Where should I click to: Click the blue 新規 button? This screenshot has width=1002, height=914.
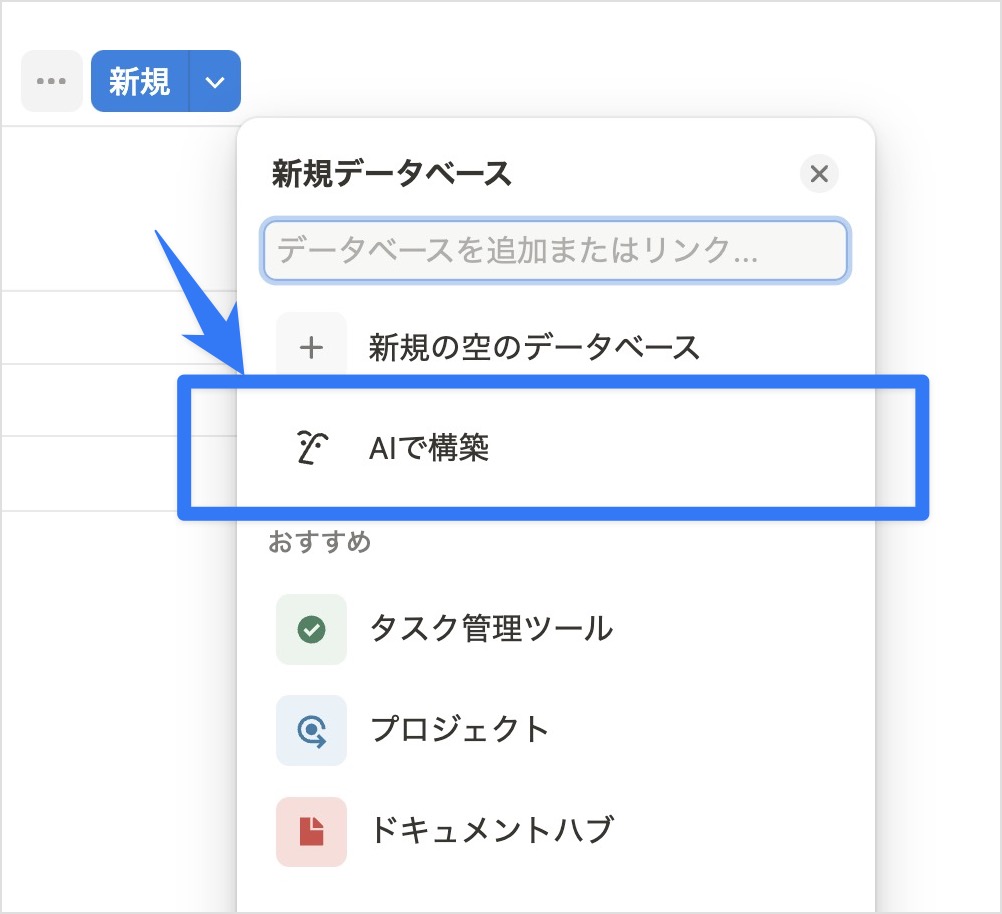coord(140,81)
